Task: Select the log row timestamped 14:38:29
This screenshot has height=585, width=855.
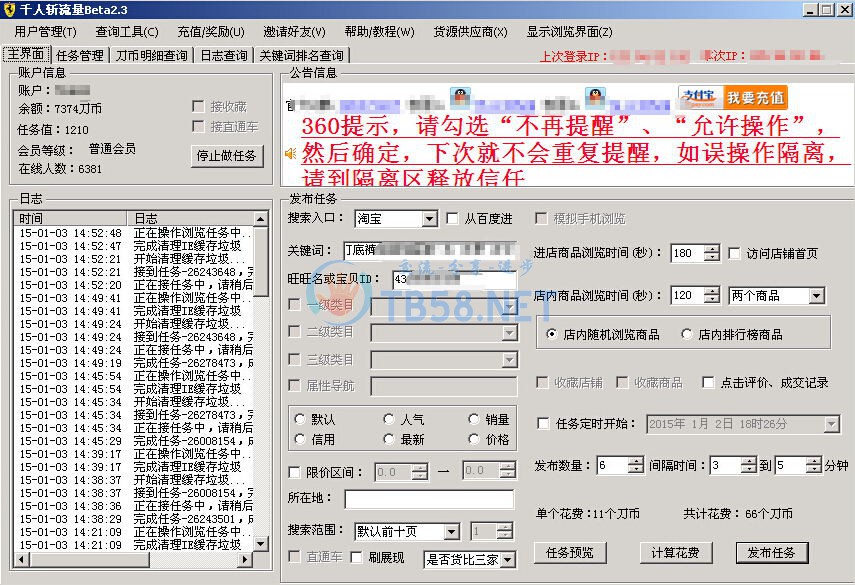Action: (134, 519)
